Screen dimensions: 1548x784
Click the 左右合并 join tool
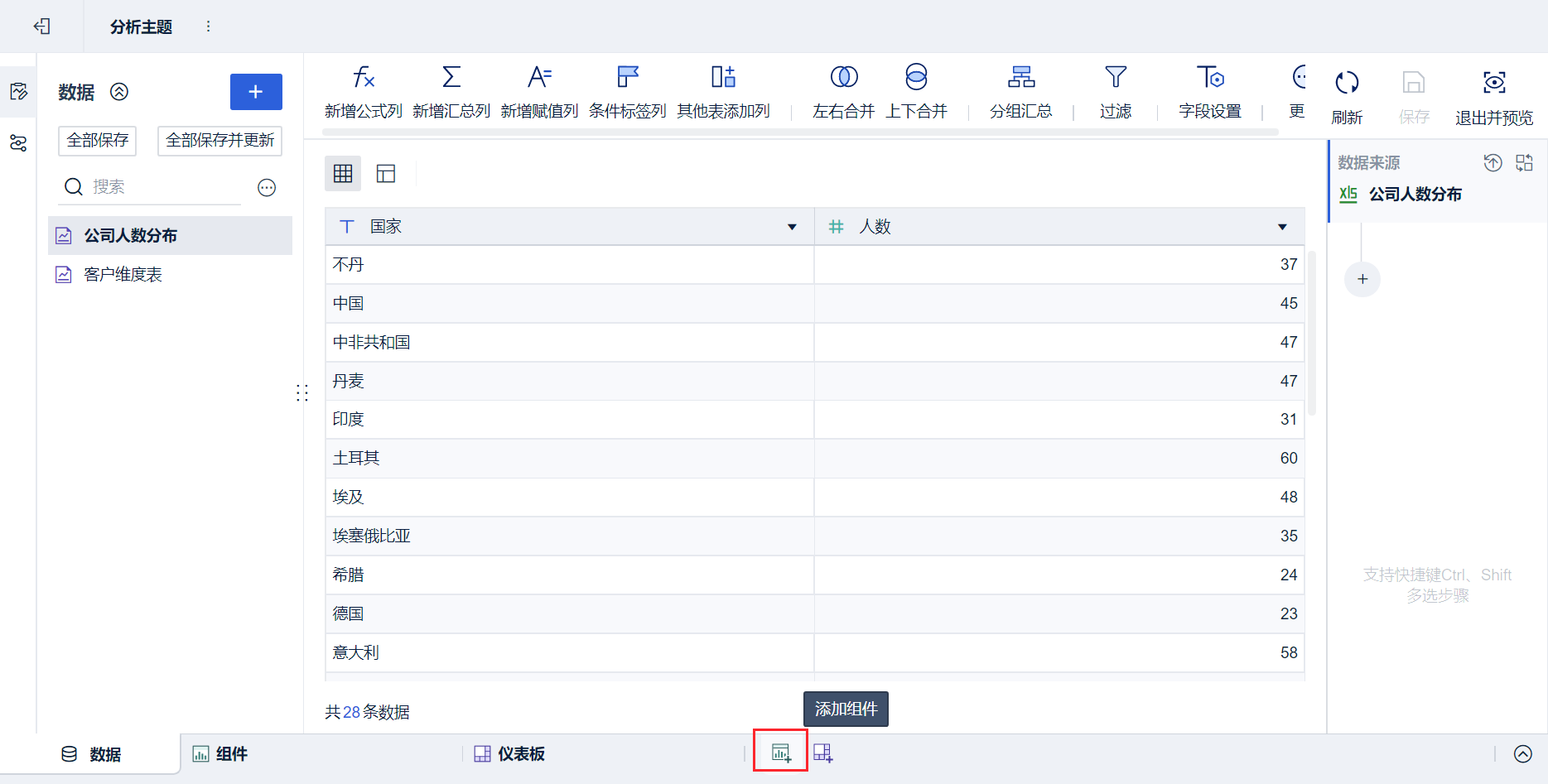[844, 92]
